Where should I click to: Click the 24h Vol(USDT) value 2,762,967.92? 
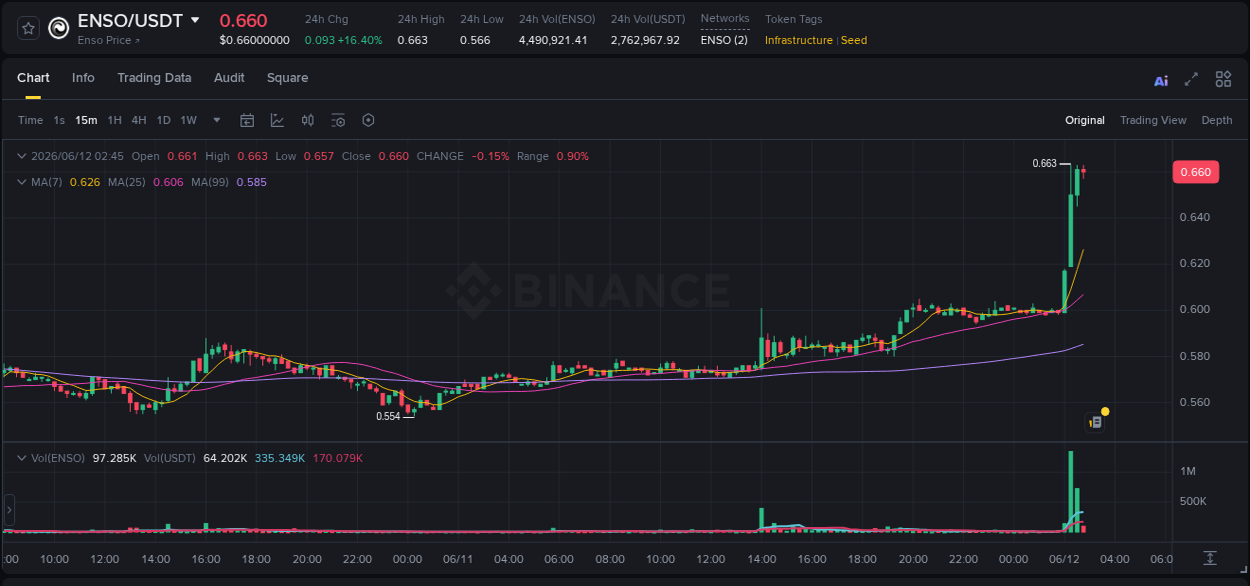pyautogui.click(x=645, y=40)
